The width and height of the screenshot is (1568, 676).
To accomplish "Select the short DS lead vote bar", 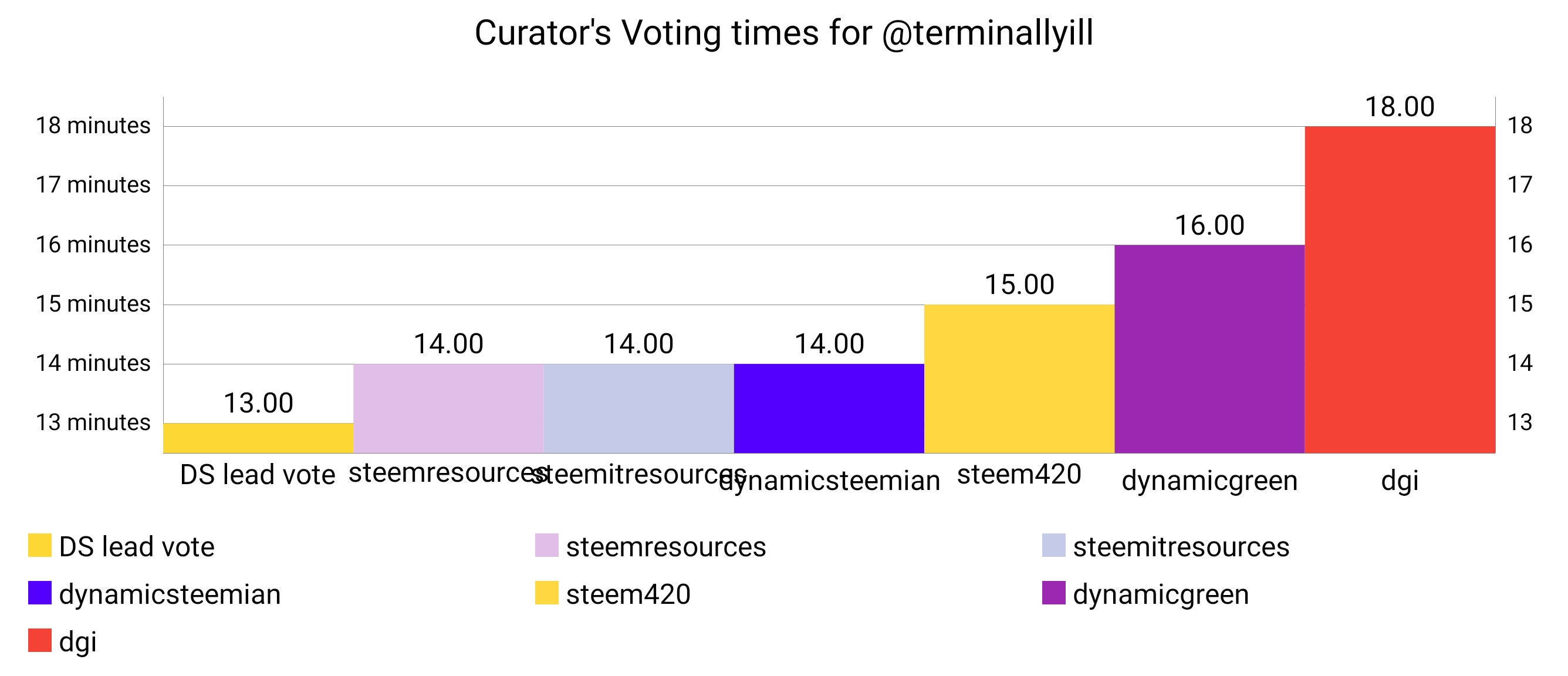I will click(x=258, y=438).
